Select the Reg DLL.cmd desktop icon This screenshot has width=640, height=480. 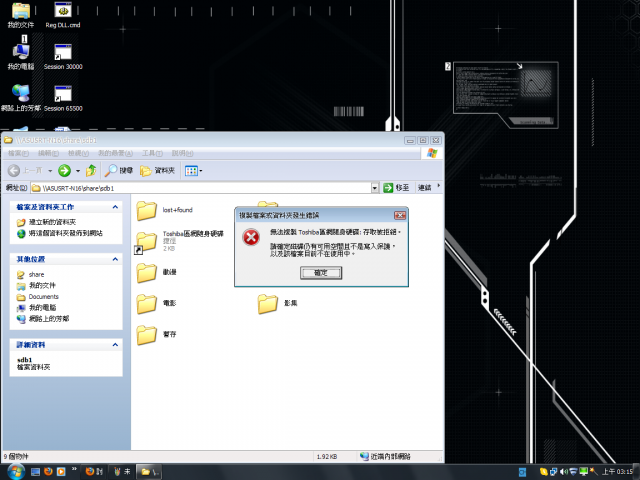63,16
